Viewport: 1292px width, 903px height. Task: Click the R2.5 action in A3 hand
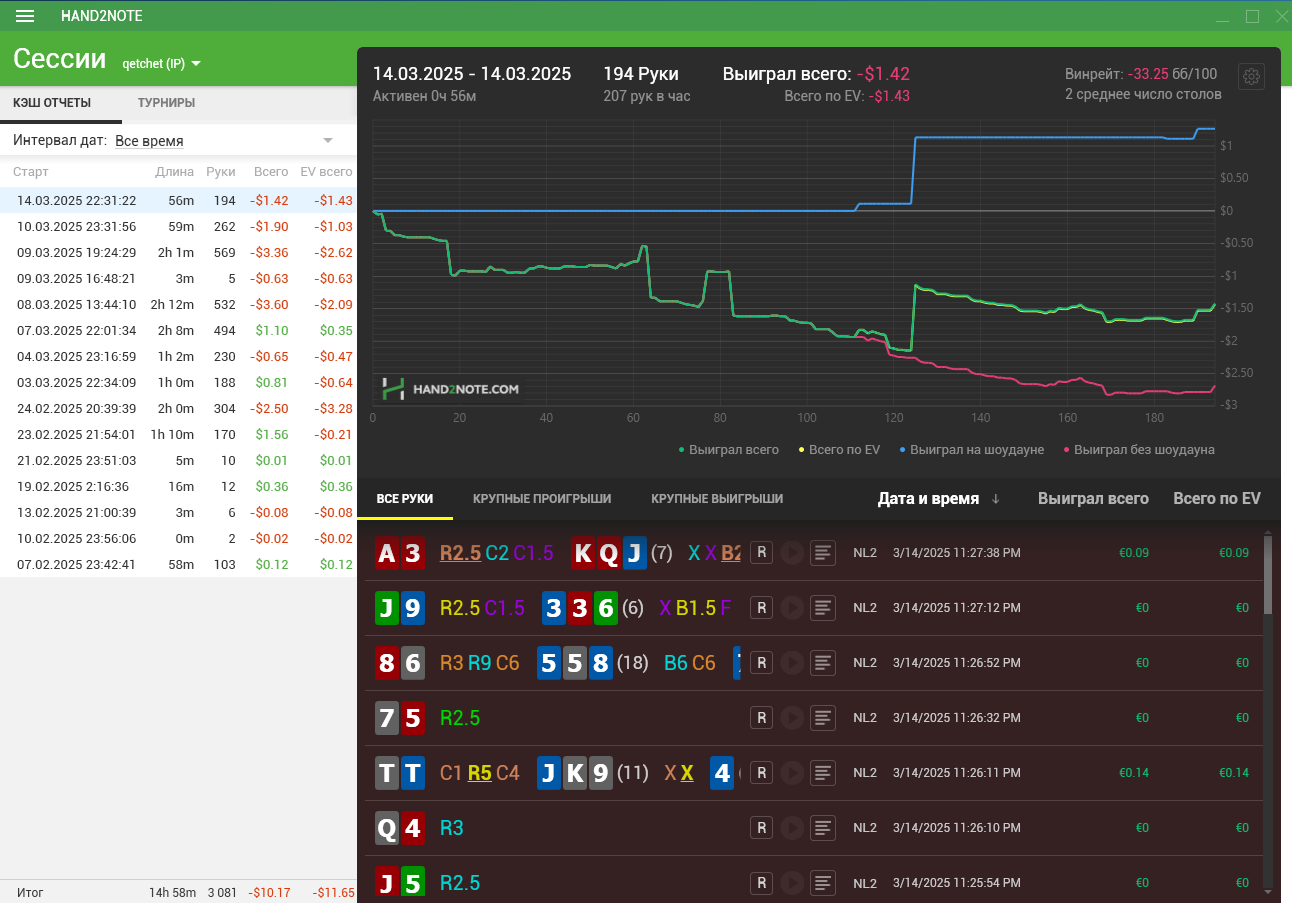[460, 553]
